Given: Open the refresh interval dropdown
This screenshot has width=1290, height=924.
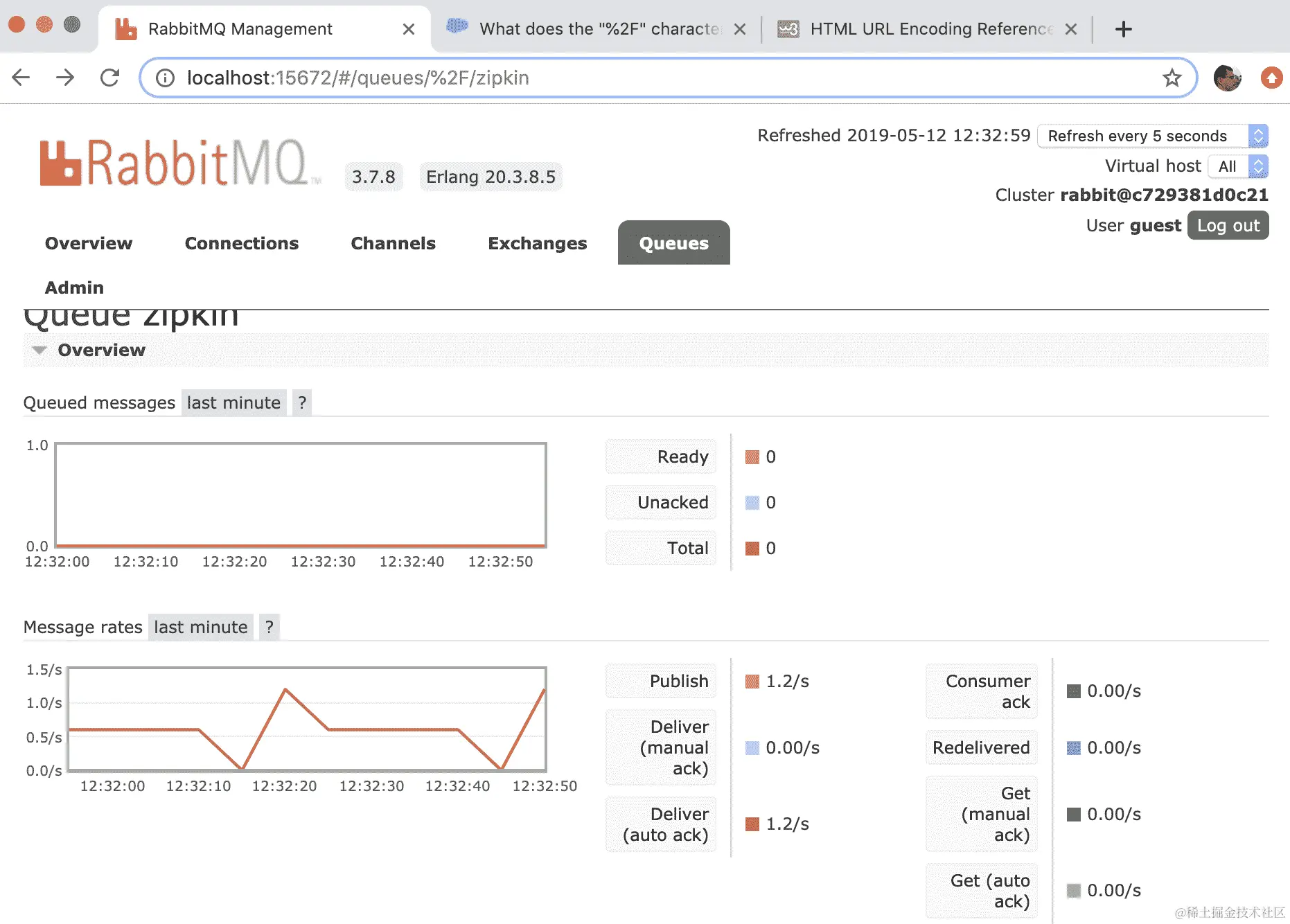Looking at the screenshot, I should click(1153, 136).
